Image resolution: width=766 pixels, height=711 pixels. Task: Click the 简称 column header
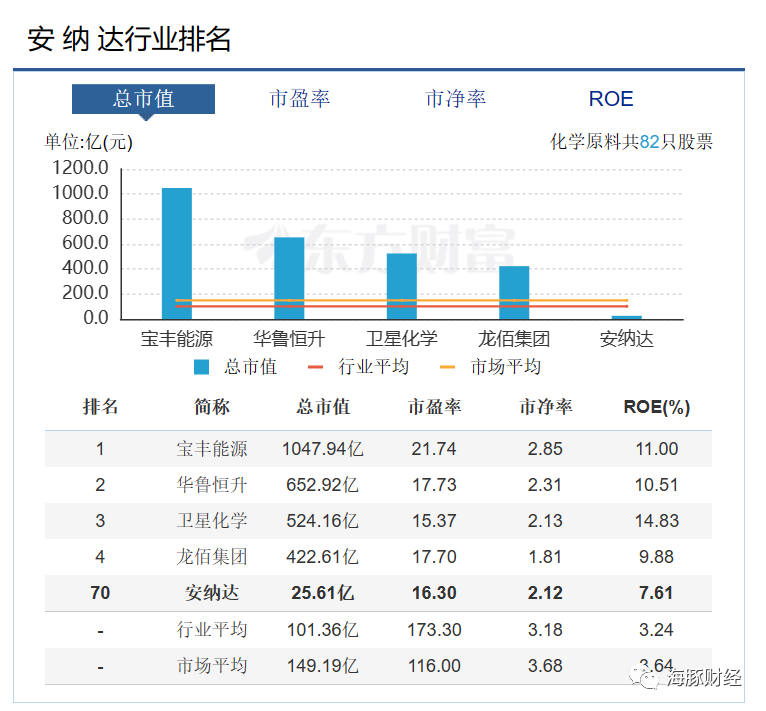click(x=212, y=407)
